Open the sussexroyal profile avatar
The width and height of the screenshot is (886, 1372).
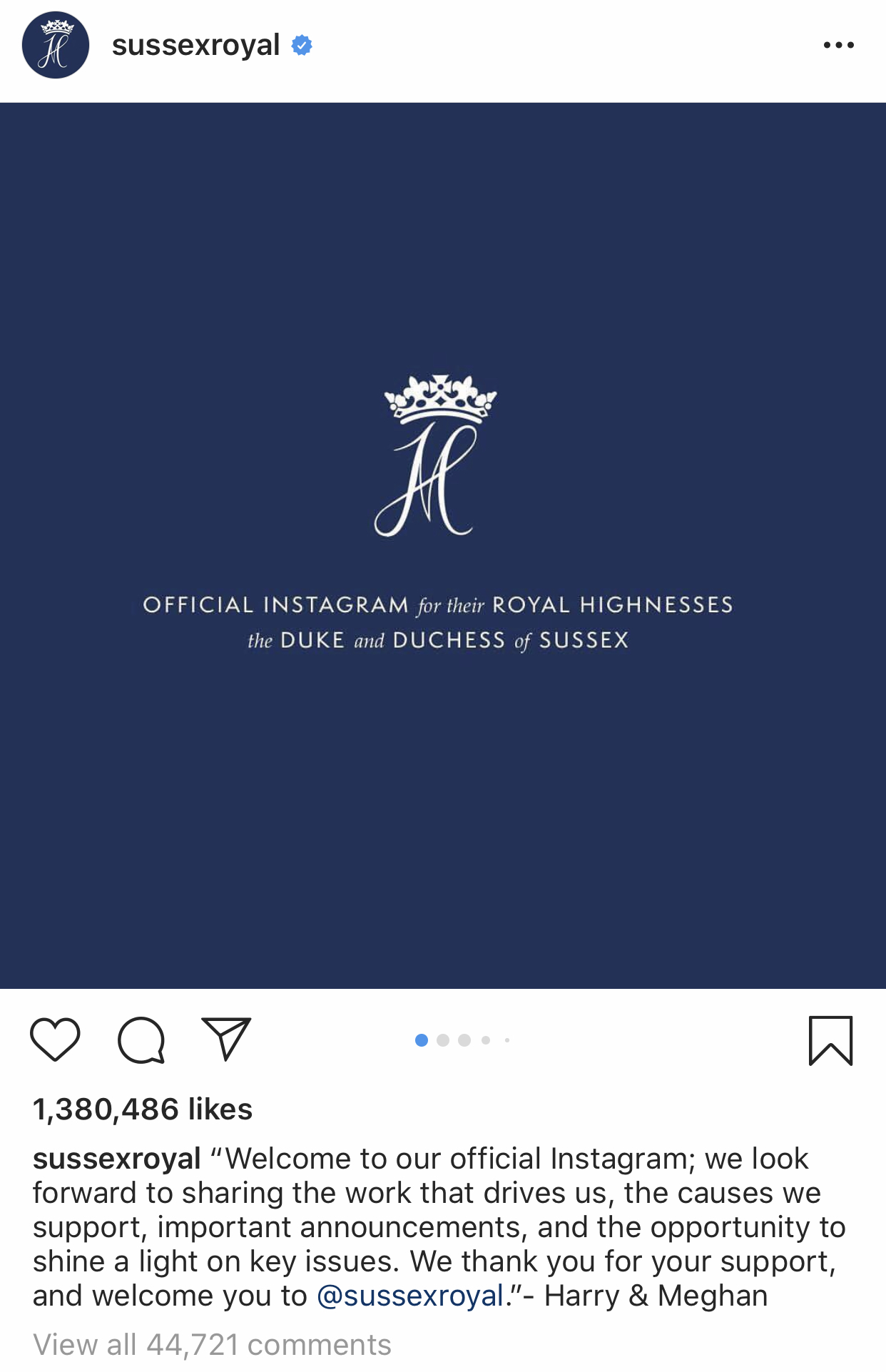[x=56, y=45]
